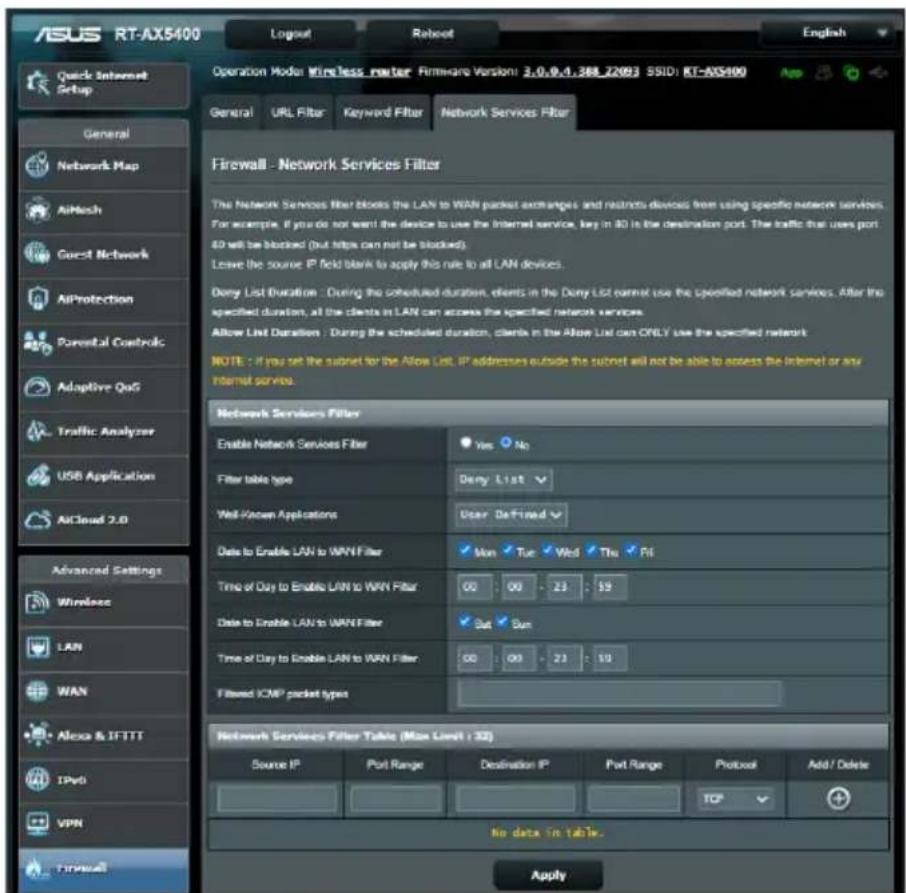Click the destination Port Range input field
Viewport: 906px width, 893px height.
tap(633, 799)
